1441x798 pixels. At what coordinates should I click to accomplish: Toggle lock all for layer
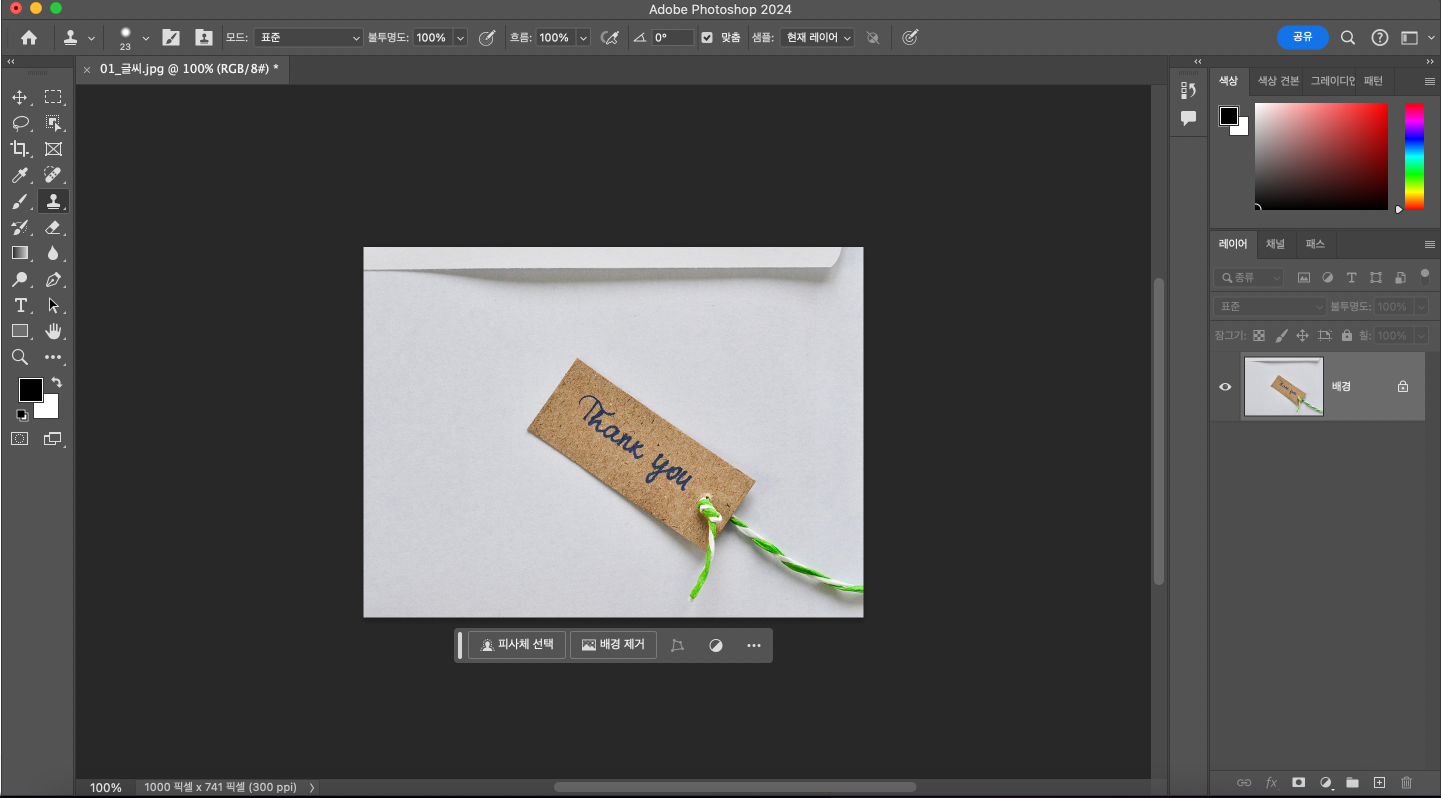pos(1347,336)
